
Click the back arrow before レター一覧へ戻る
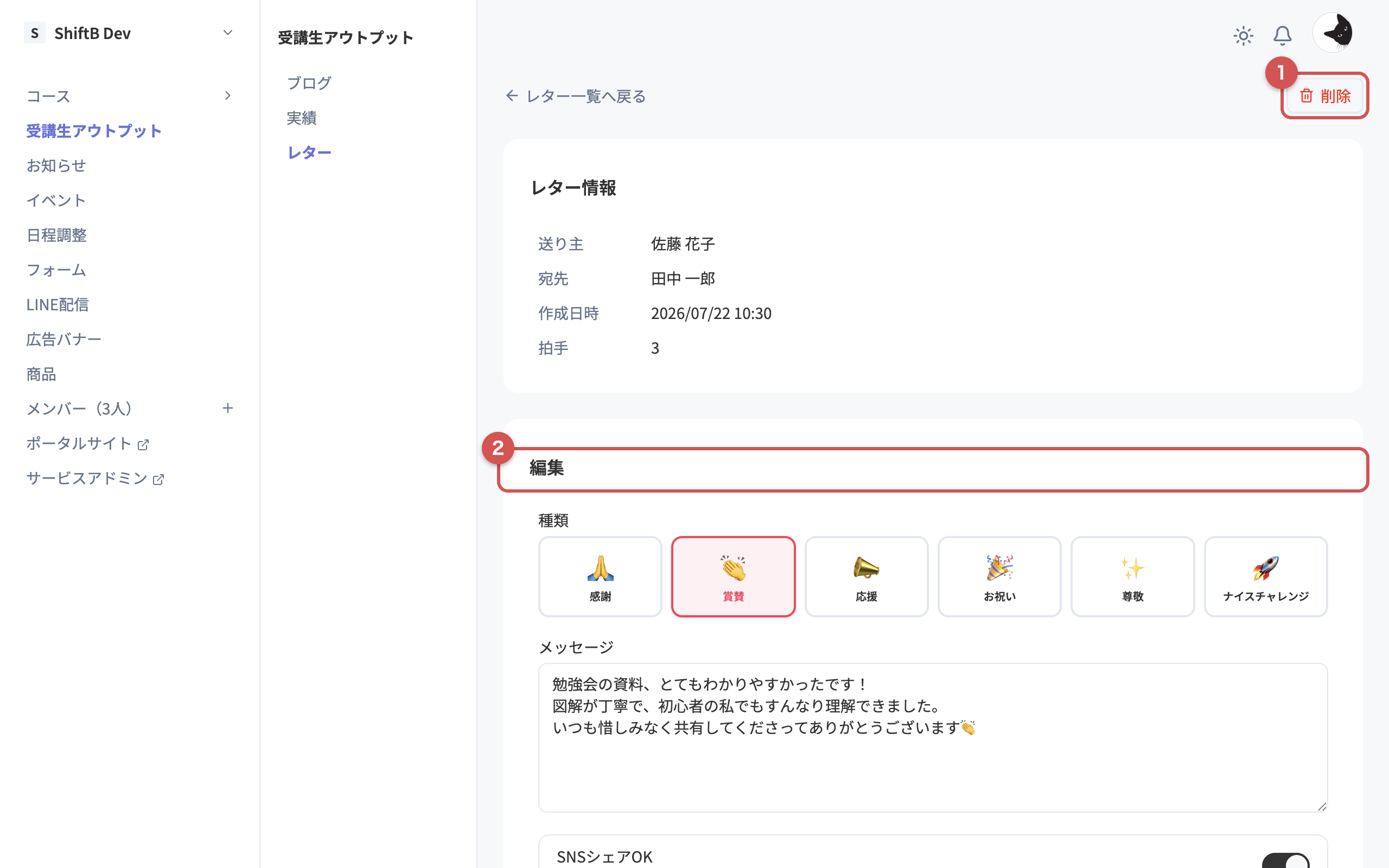(x=512, y=96)
